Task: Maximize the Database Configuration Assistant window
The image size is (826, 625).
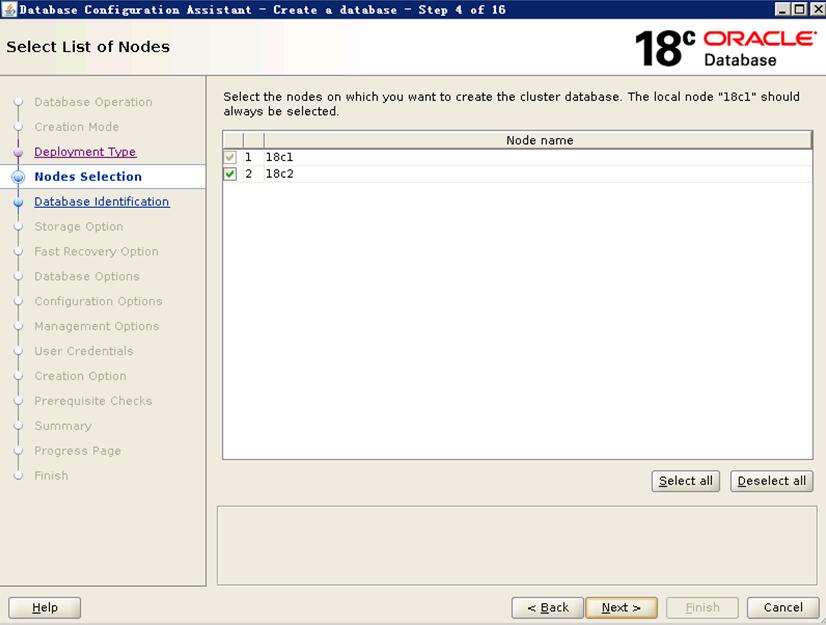Action: 799,9
